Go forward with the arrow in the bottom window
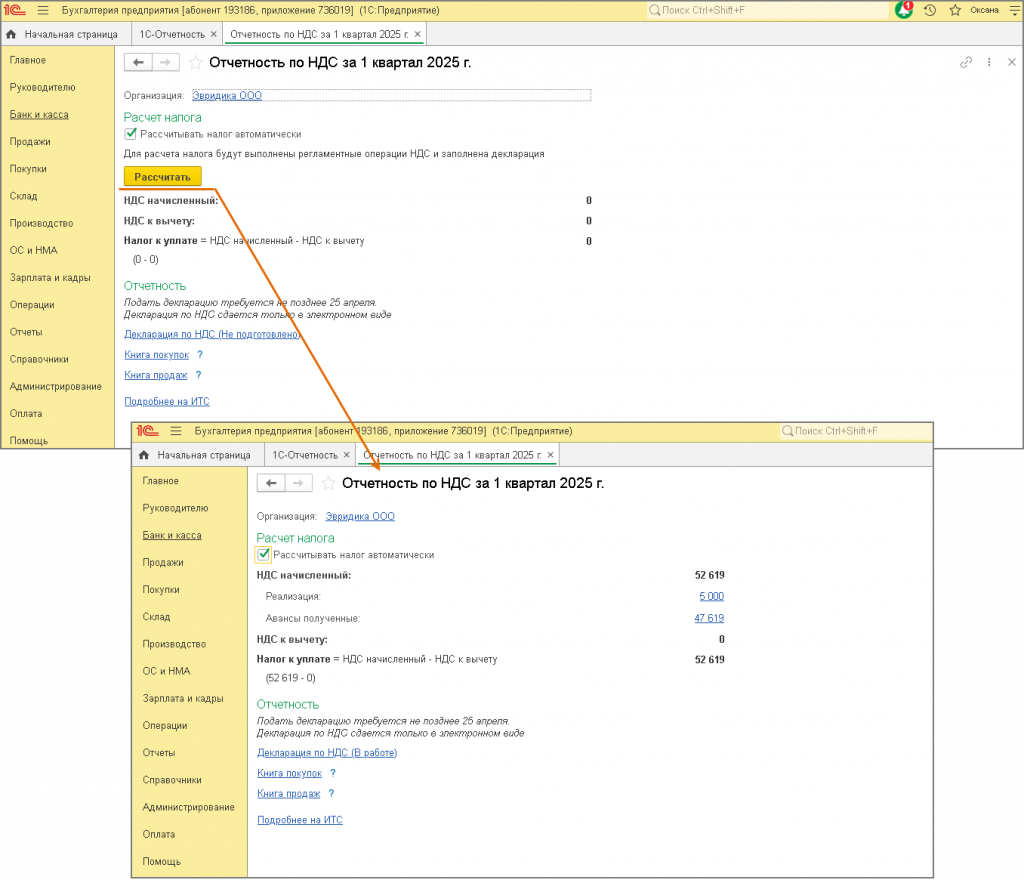The image size is (1024, 880). (x=299, y=483)
